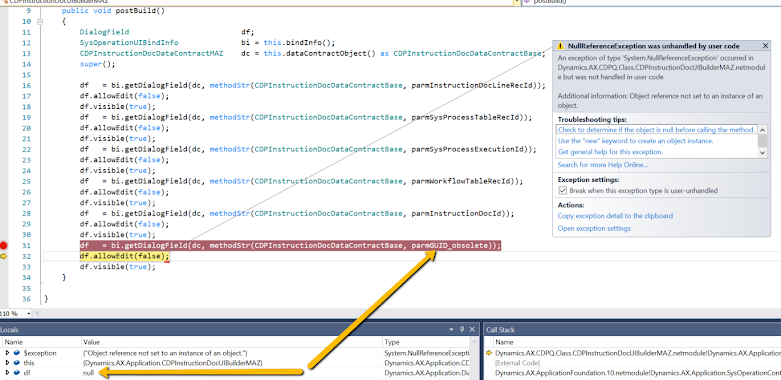Viewport: 781px width, 380px height.
Task: Click parmGUID_obsolete in the line 31 statement
Action: click(449, 245)
